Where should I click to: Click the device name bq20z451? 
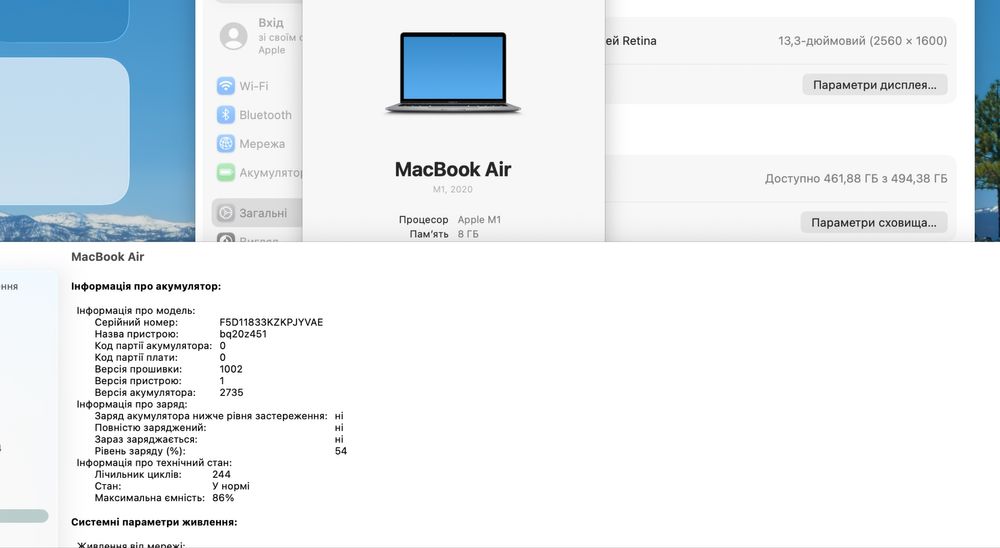coord(243,334)
